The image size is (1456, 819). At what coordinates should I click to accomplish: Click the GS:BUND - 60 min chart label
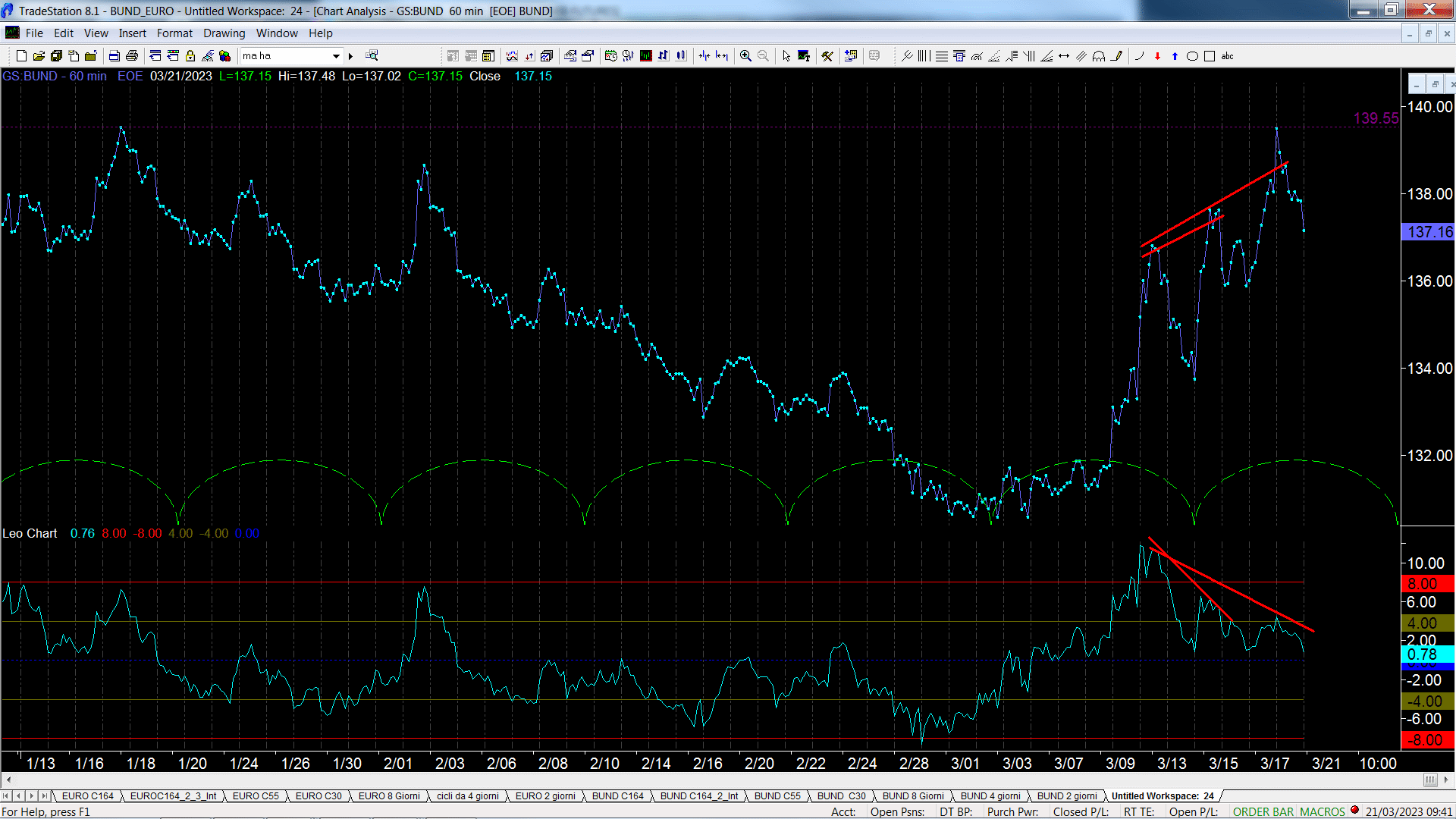pos(55,77)
